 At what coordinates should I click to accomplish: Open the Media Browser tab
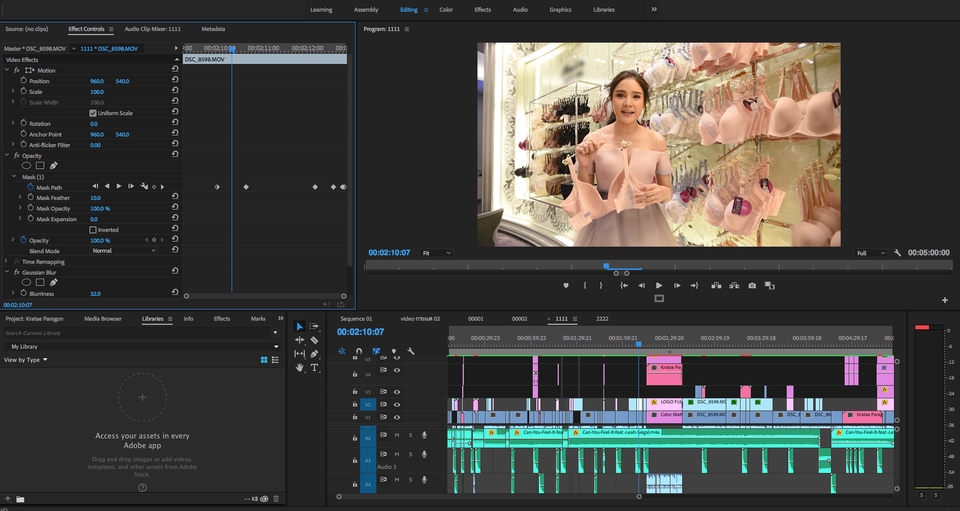(103, 318)
